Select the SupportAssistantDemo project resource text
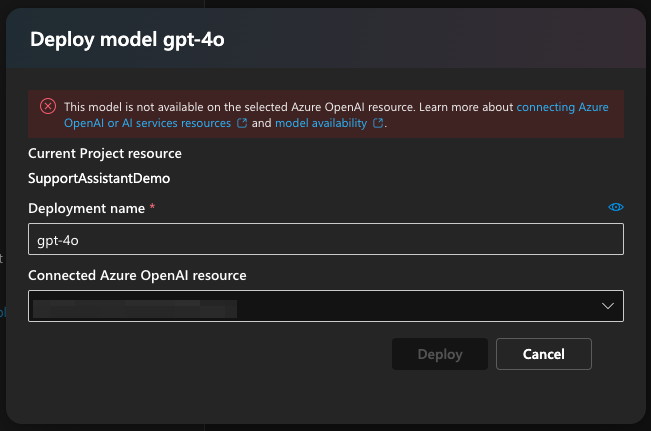The width and height of the screenshot is (651, 431). pos(99,178)
